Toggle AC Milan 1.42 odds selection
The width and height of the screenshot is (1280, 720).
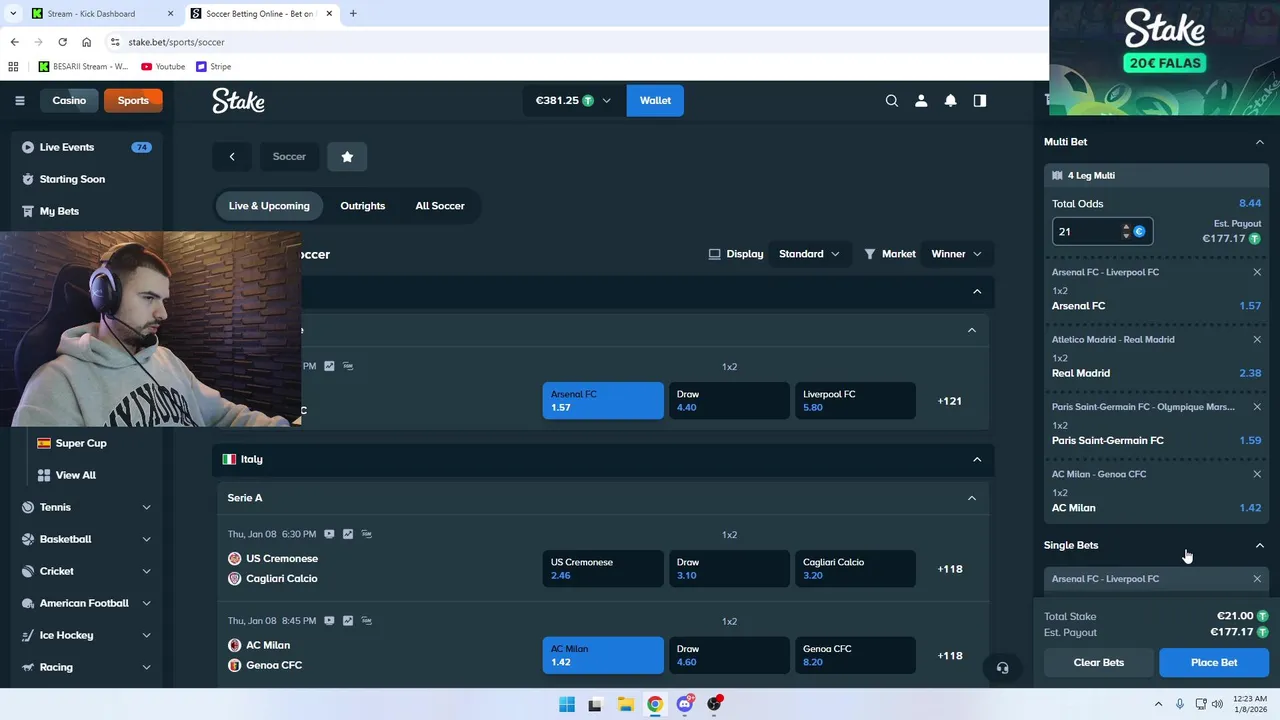click(x=603, y=656)
